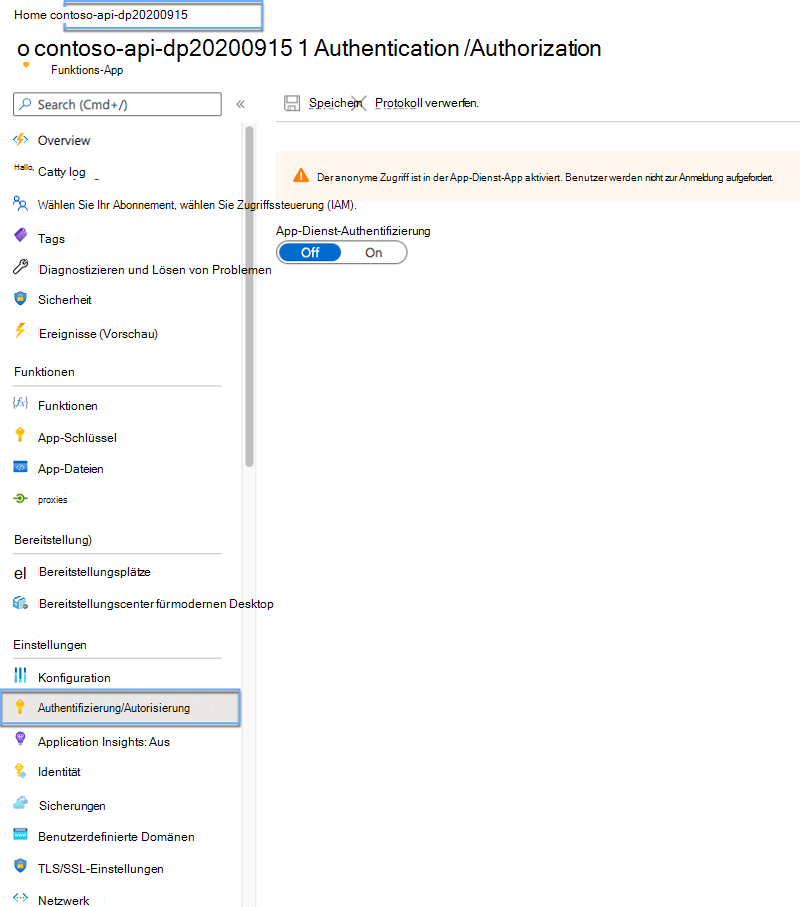
Task: Click the Search (Cmd+/) field
Action: pos(116,104)
